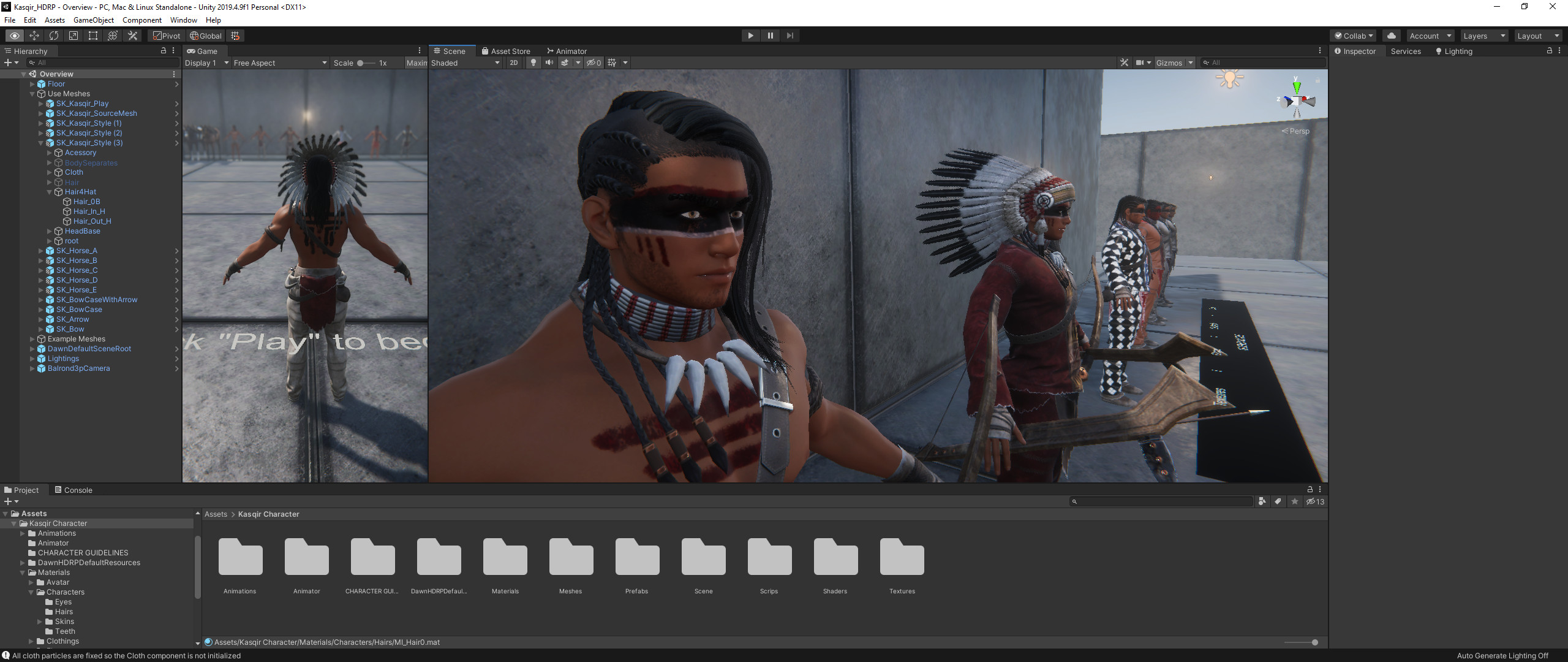Search Project by type icon
This screenshot has height=662, width=1568.
point(1262,501)
